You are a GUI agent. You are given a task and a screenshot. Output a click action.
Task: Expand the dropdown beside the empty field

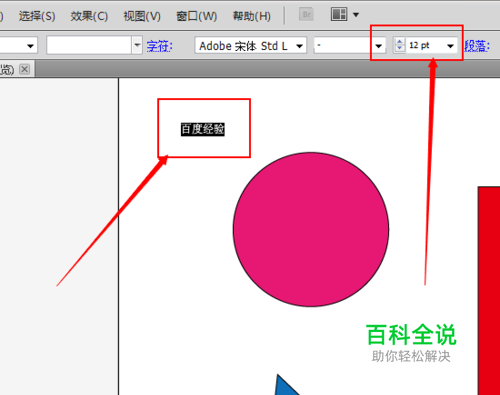click(137, 45)
